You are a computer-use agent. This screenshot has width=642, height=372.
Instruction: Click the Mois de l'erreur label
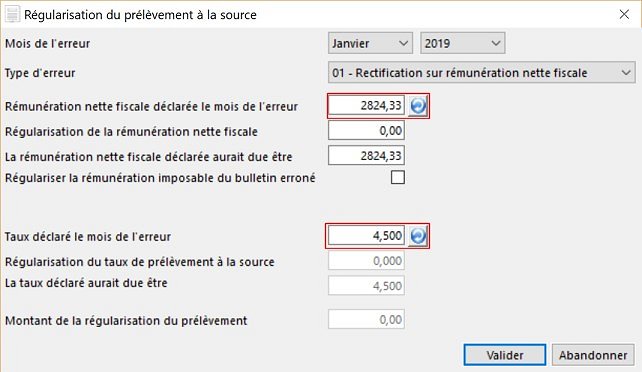(x=47, y=43)
